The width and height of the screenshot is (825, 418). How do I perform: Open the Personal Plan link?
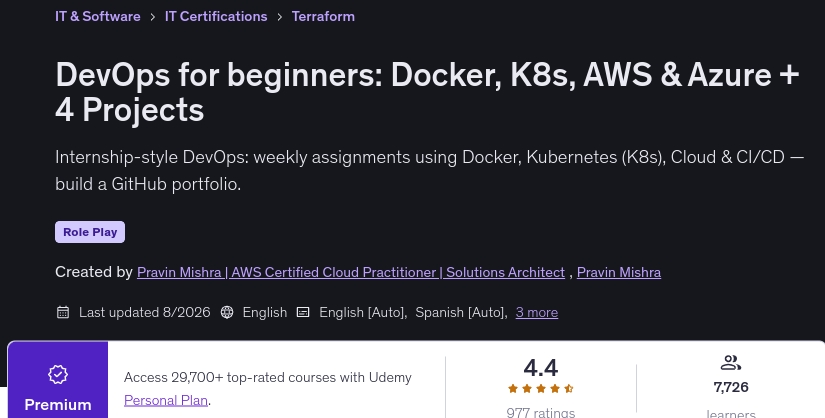(166, 400)
